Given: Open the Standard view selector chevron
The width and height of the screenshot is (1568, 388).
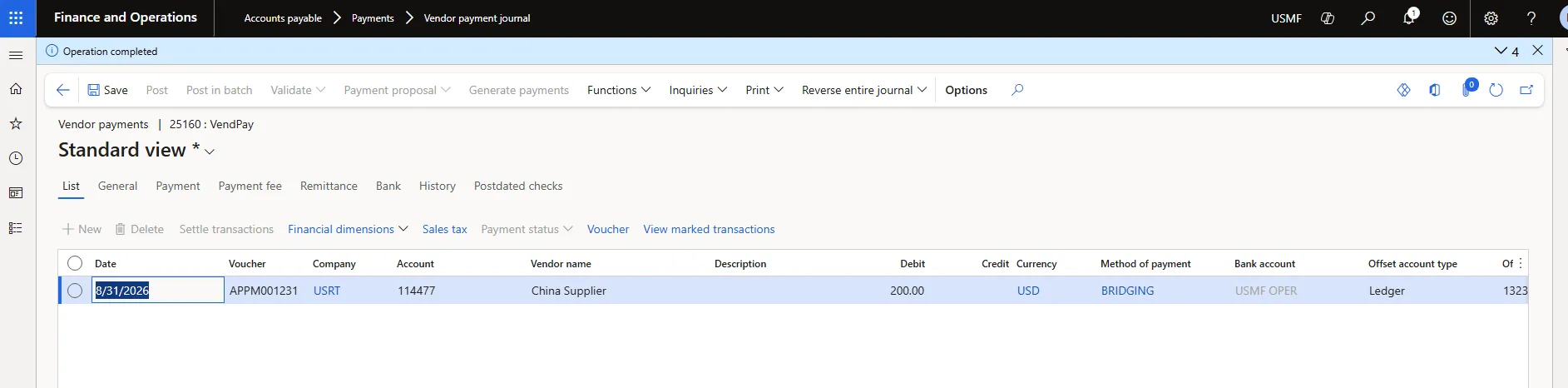Looking at the screenshot, I should coord(210,152).
